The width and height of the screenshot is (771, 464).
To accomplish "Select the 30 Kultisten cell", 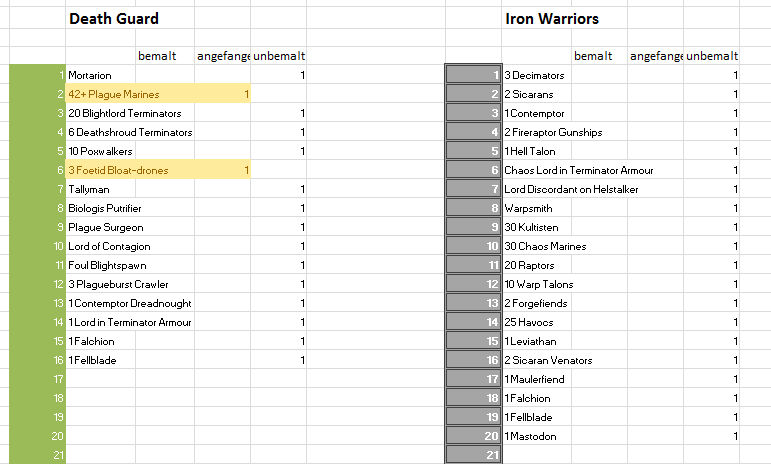I will (x=536, y=227).
